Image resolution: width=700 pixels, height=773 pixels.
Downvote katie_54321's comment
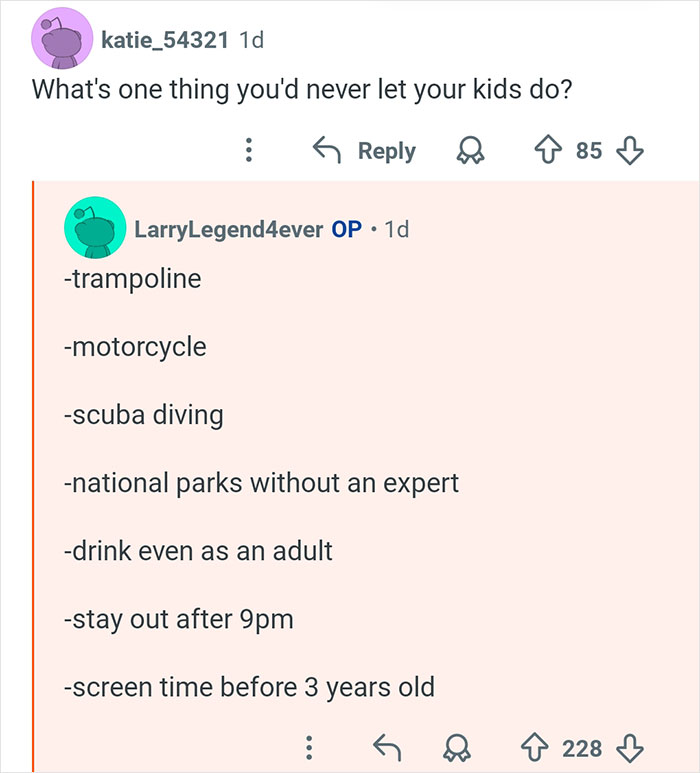pos(629,151)
